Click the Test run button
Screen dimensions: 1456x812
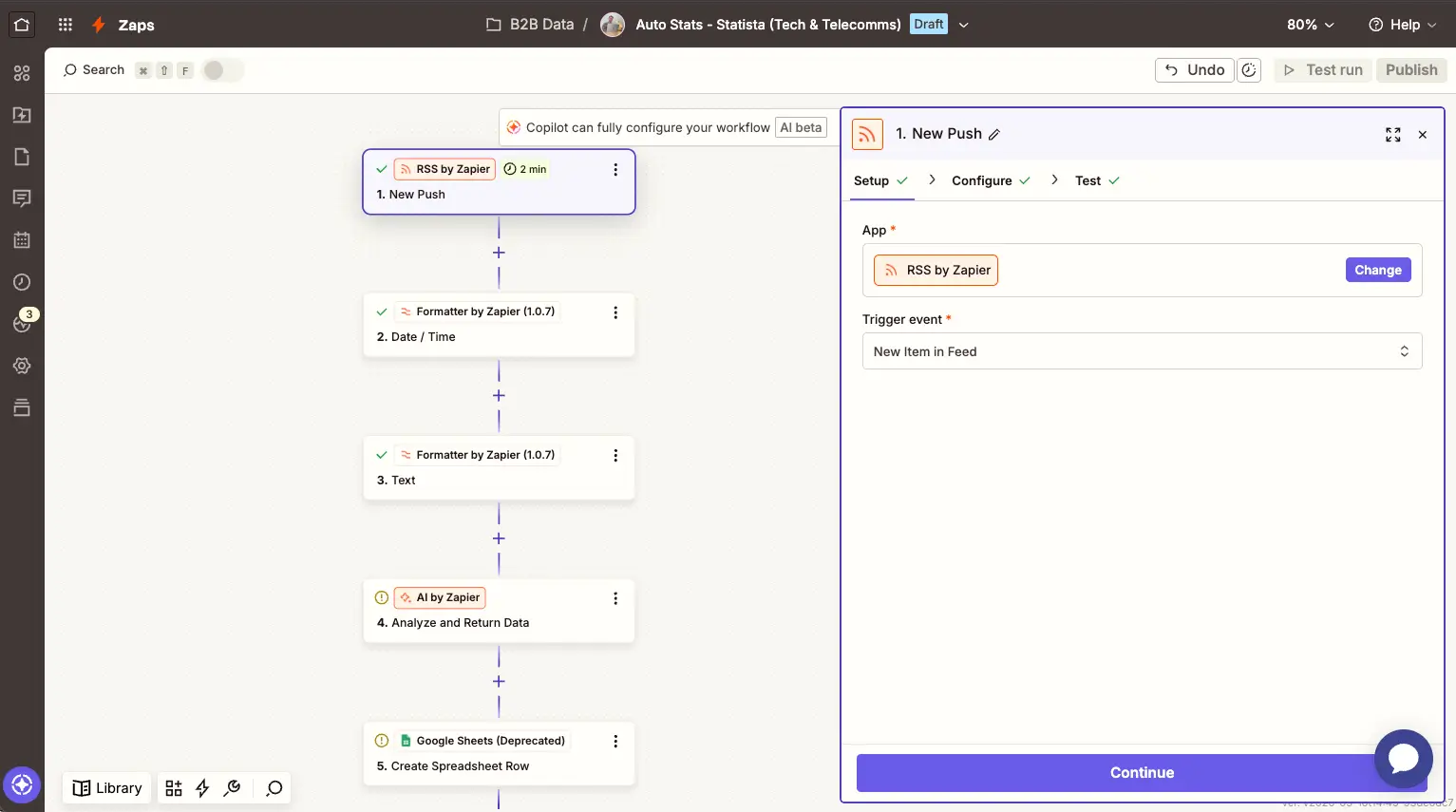coord(1323,69)
